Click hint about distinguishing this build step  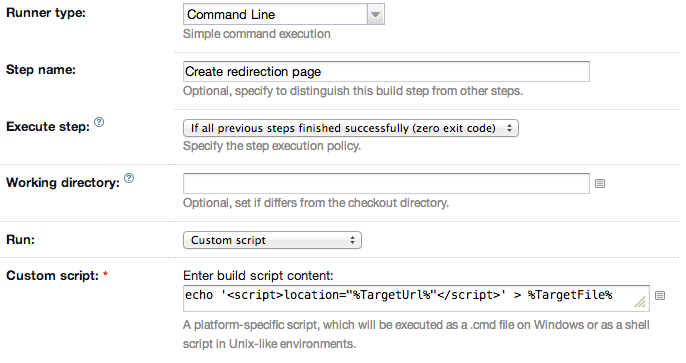click(x=353, y=91)
